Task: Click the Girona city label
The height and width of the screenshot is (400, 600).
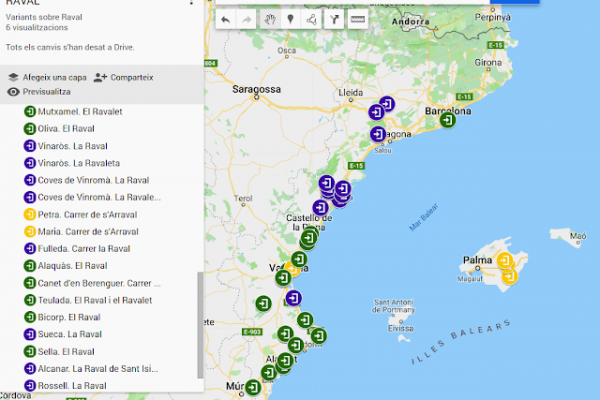Action: [488, 62]
